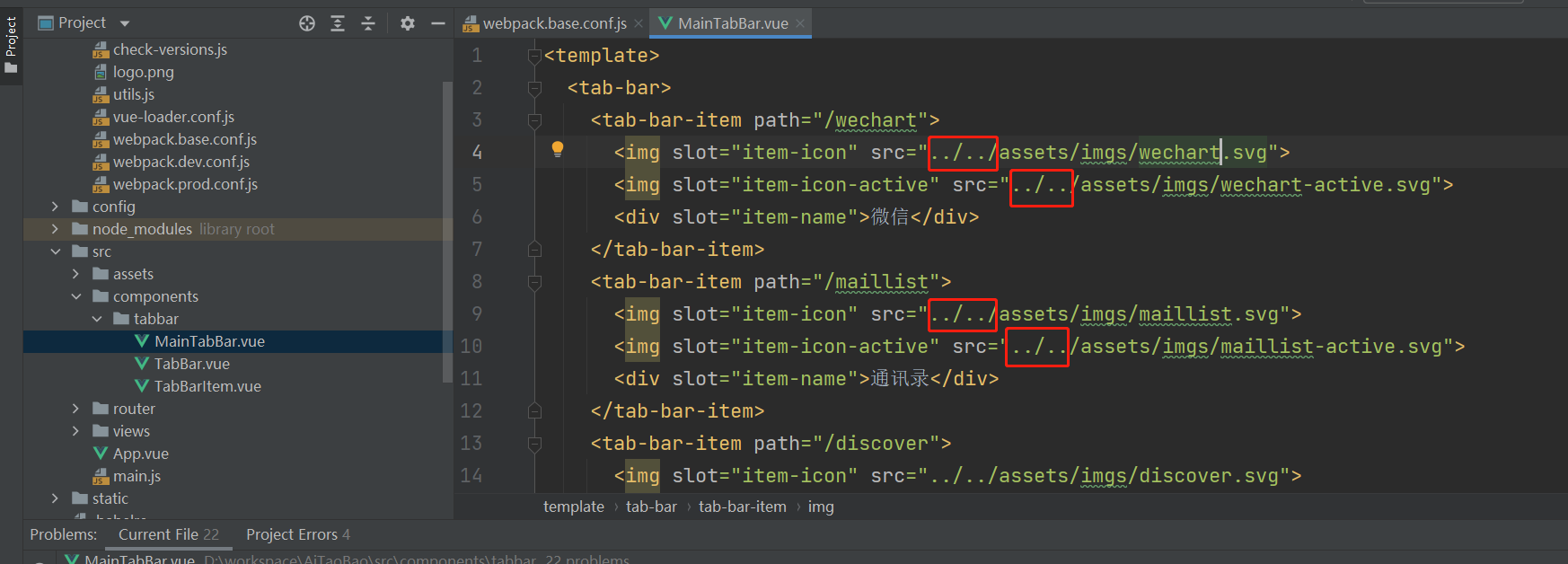
Task: Fold the tab-bar tag at line 2
Action: click(534, 88)
